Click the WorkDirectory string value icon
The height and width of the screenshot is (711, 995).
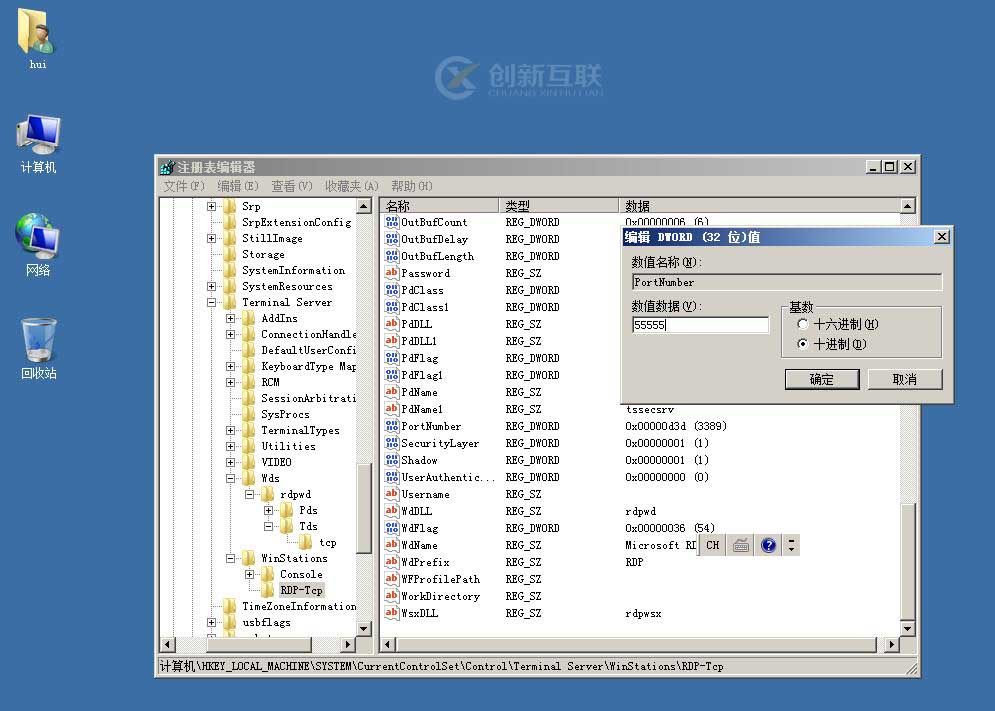[392, 596]
